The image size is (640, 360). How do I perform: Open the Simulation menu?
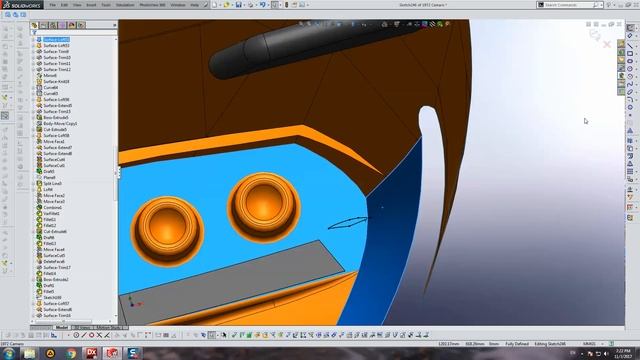click(x=125, y=5)
